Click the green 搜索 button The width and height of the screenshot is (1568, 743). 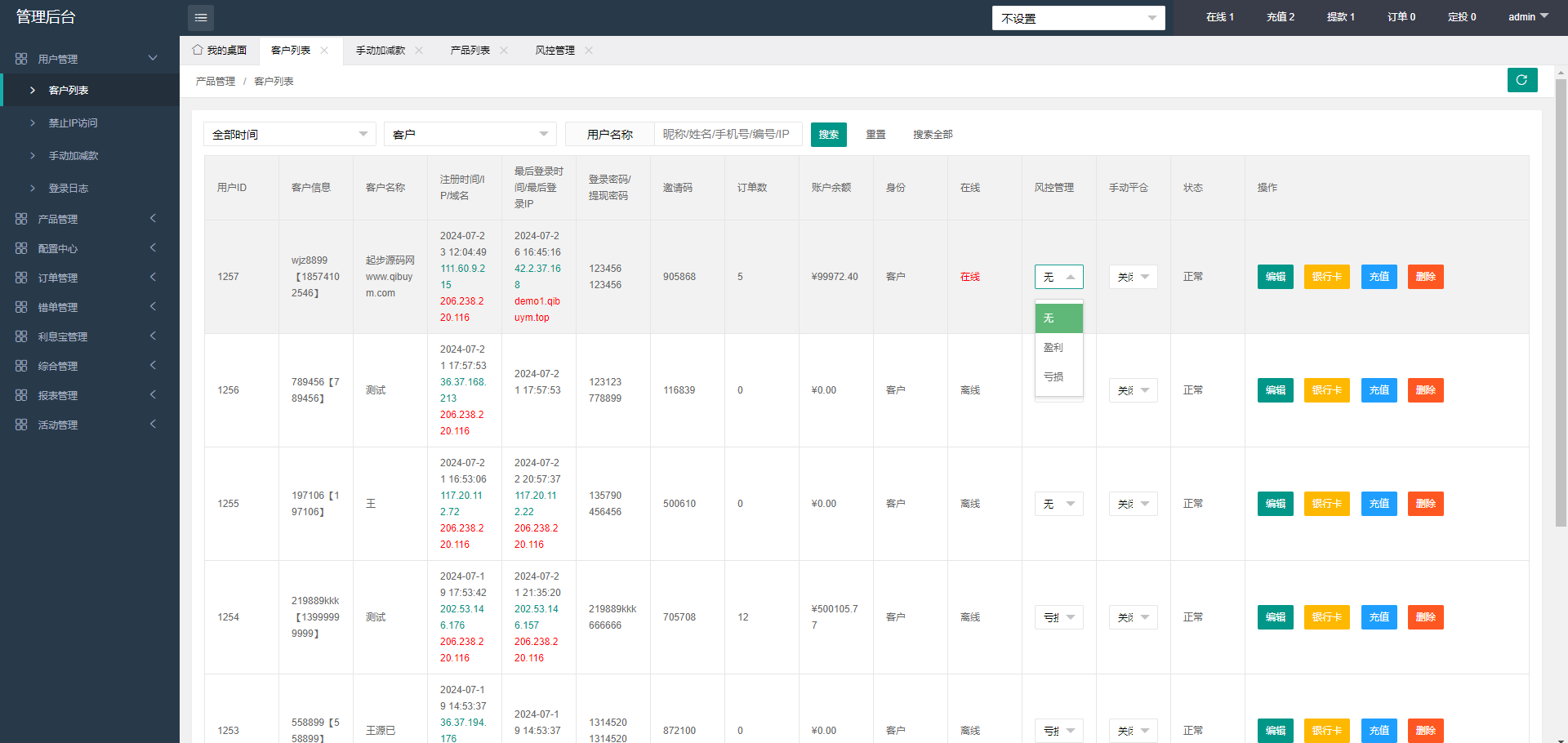click(828, 135)
